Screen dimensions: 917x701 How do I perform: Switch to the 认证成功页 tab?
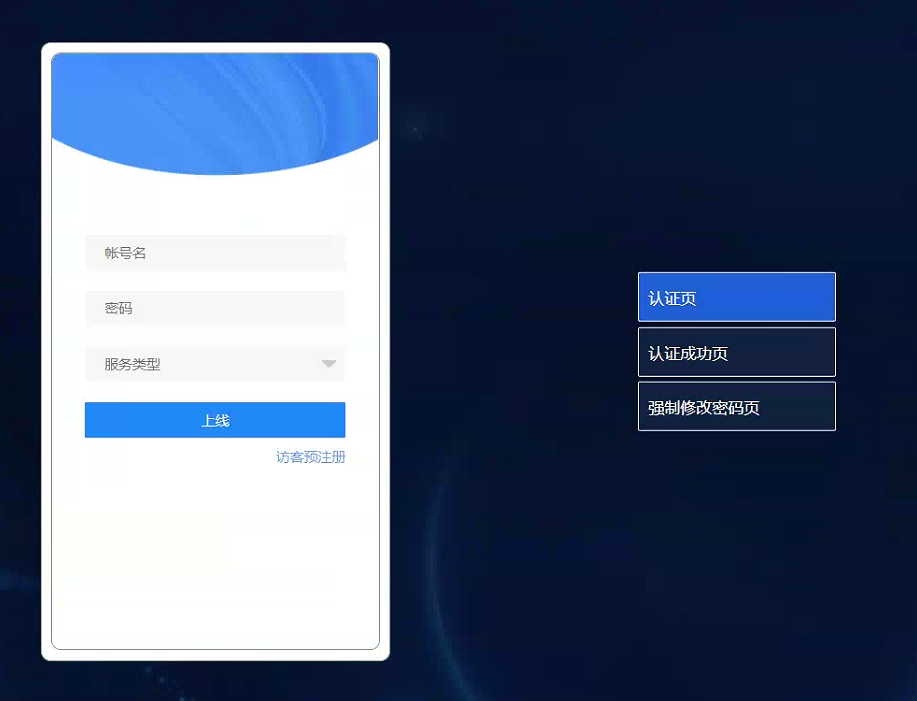tap(737, 352)
